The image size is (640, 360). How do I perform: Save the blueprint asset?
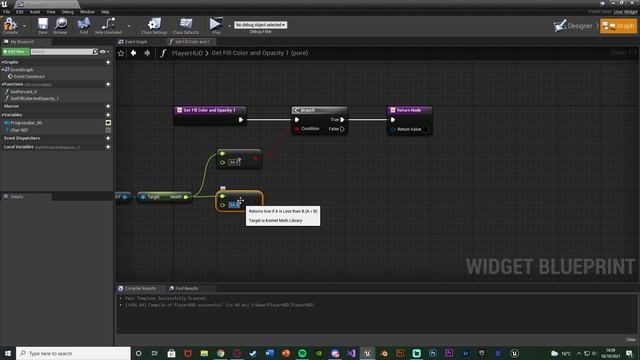click(43, 25)
